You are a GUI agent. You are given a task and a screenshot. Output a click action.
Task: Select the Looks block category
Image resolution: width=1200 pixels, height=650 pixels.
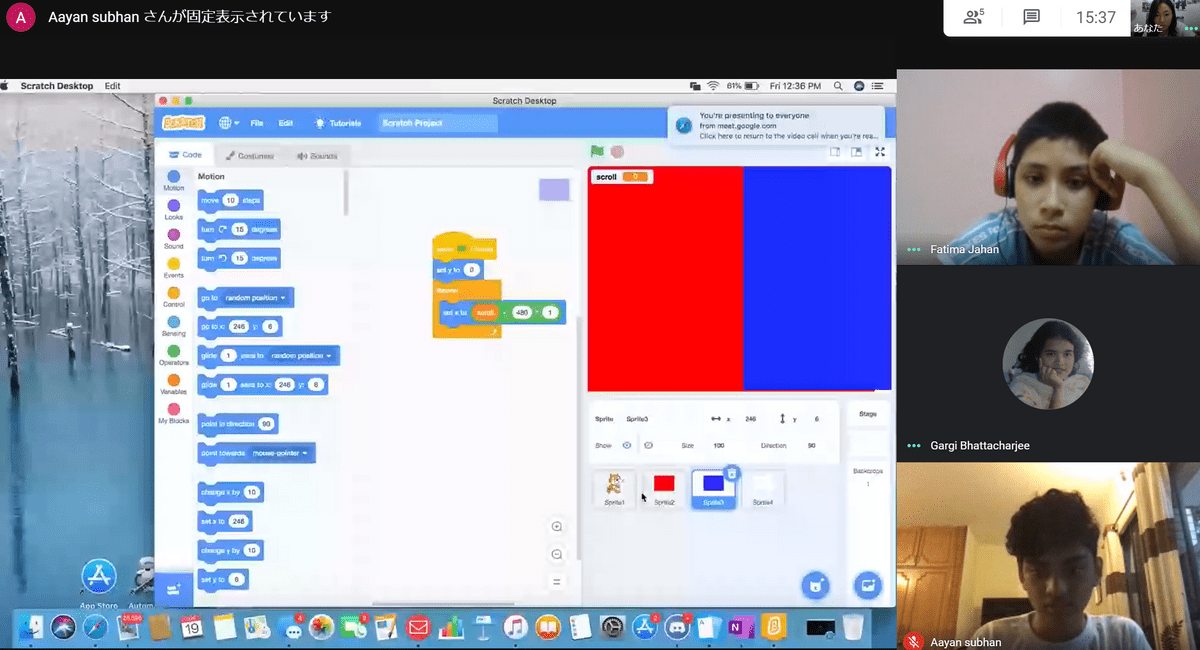point(173,210)
